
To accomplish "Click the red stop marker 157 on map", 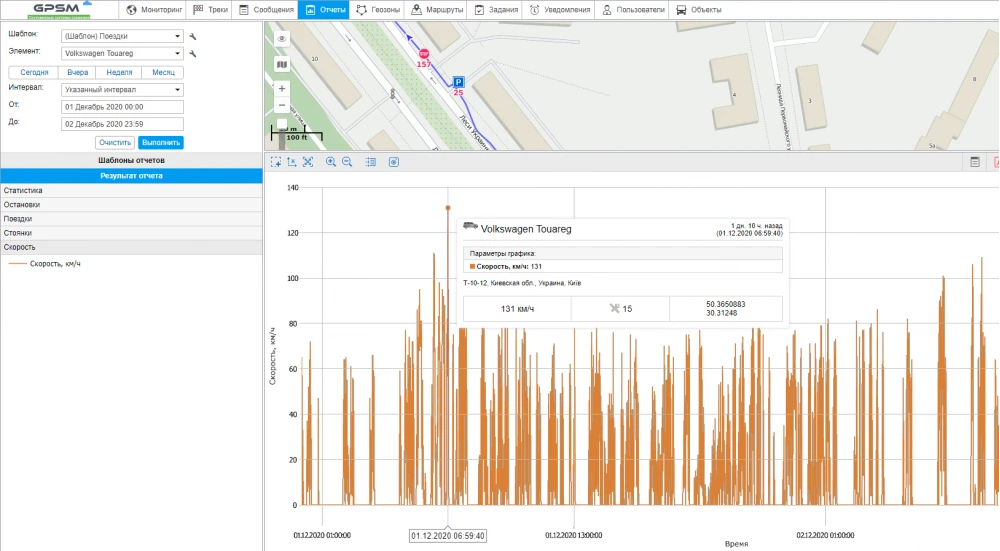I will pyautogui.click(x=423, y=53).
